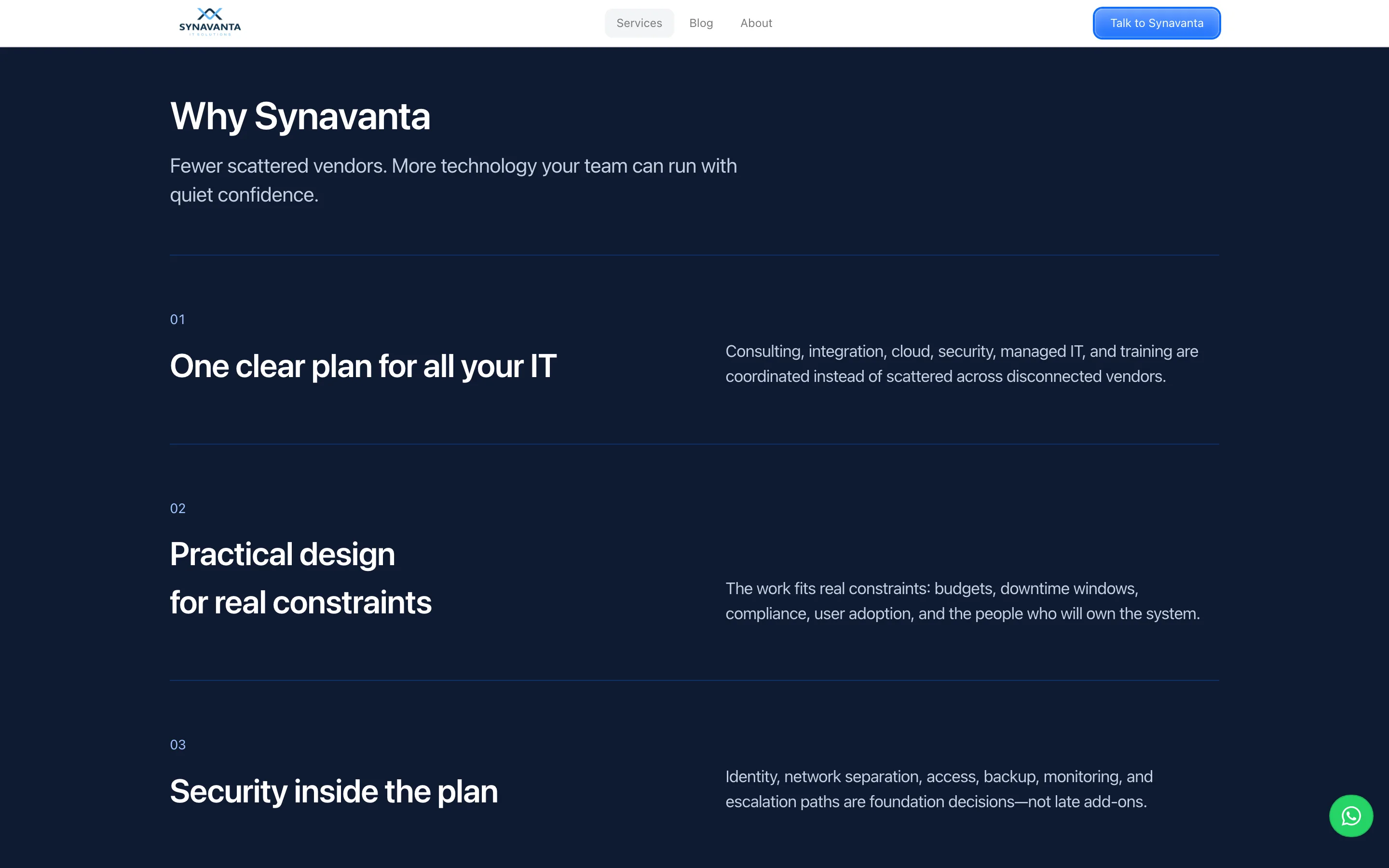Open the Services menu item
1389x868 pixels.
(639, 23)
